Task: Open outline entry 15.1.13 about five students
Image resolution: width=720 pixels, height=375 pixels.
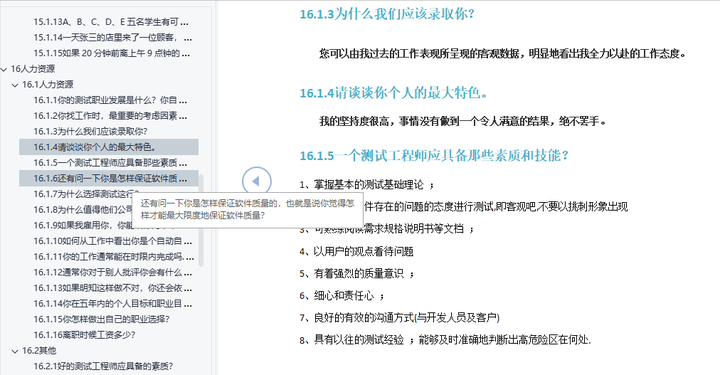Action: point(111,22)
